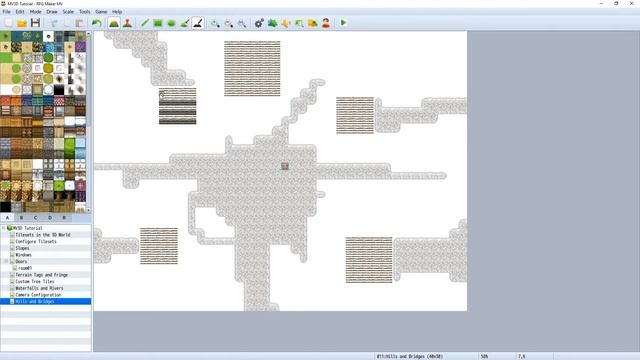The width and height of the screenshot is (640, 360).
Task: Click the Paste clipboard icon
Action: pyautogui.click(x=79, y=23)
